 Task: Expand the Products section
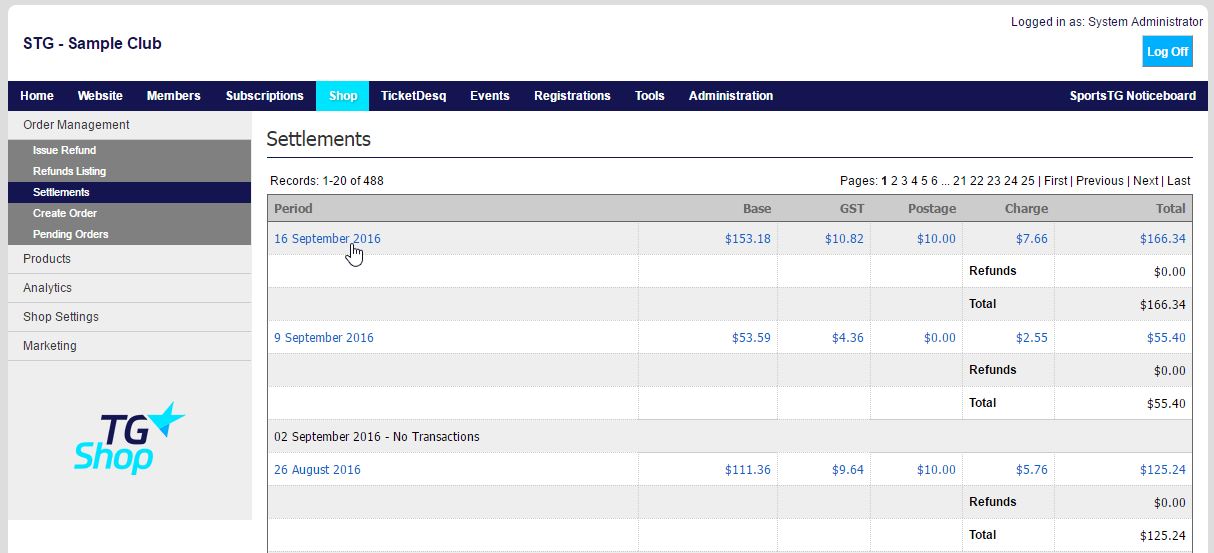coord(129,259)
